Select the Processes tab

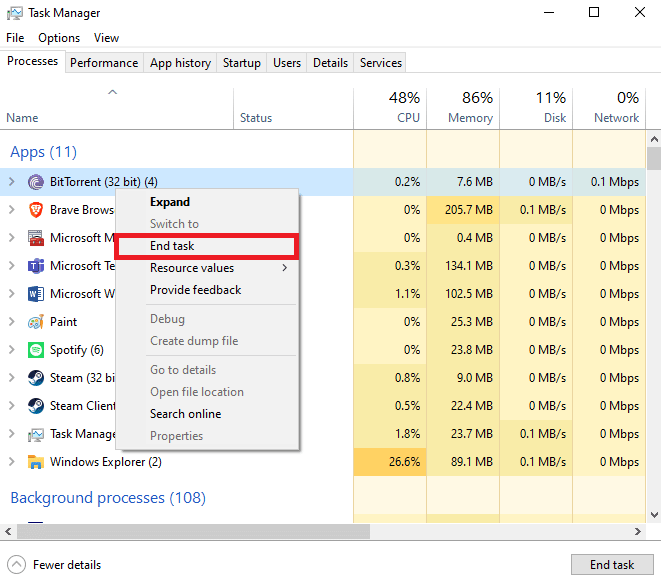[x=32, y=61]
